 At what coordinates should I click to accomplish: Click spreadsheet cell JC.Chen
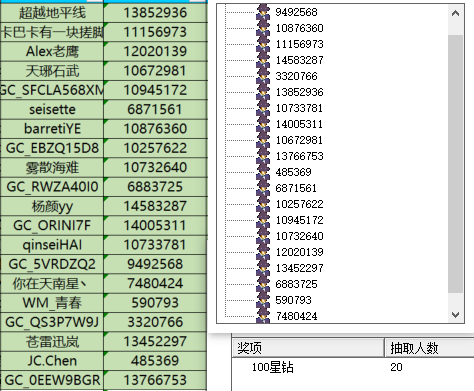pyautogui.click(x=52, y=361)
